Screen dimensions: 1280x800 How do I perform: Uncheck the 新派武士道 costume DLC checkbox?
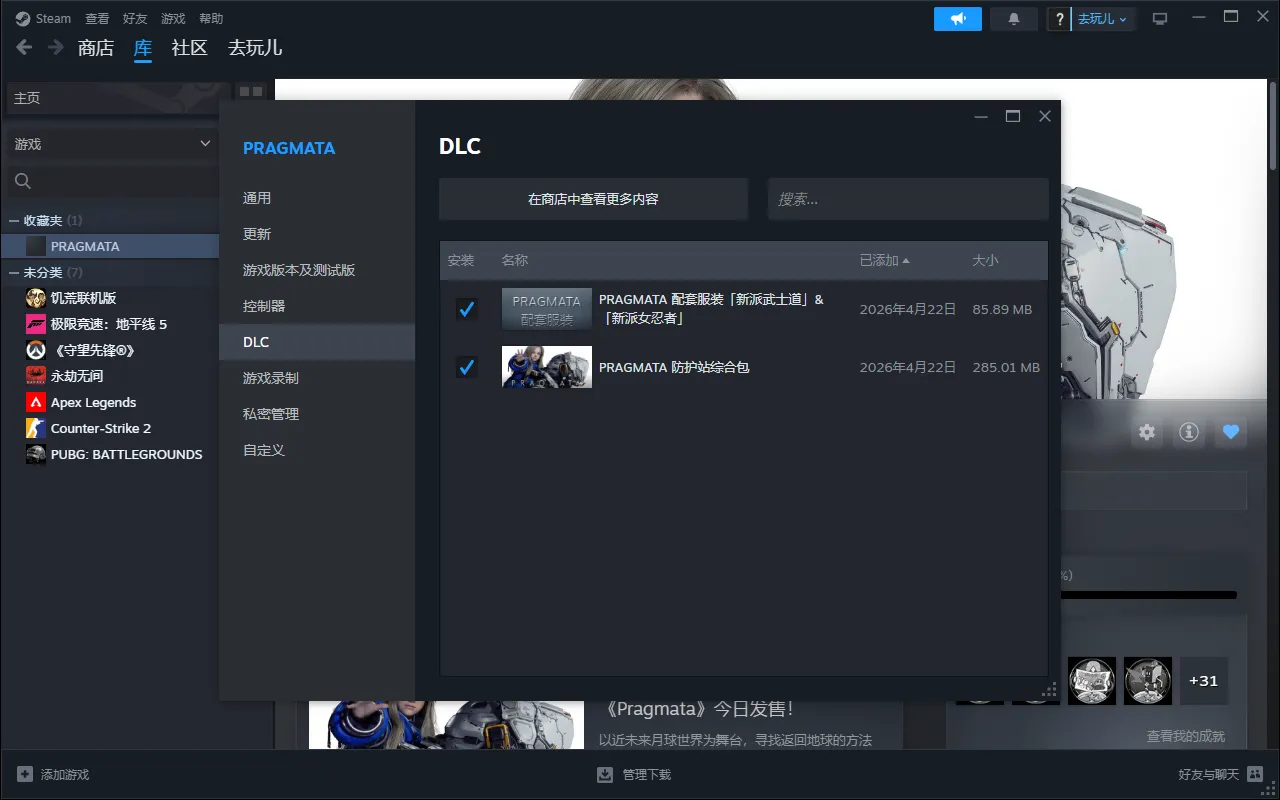466,309
